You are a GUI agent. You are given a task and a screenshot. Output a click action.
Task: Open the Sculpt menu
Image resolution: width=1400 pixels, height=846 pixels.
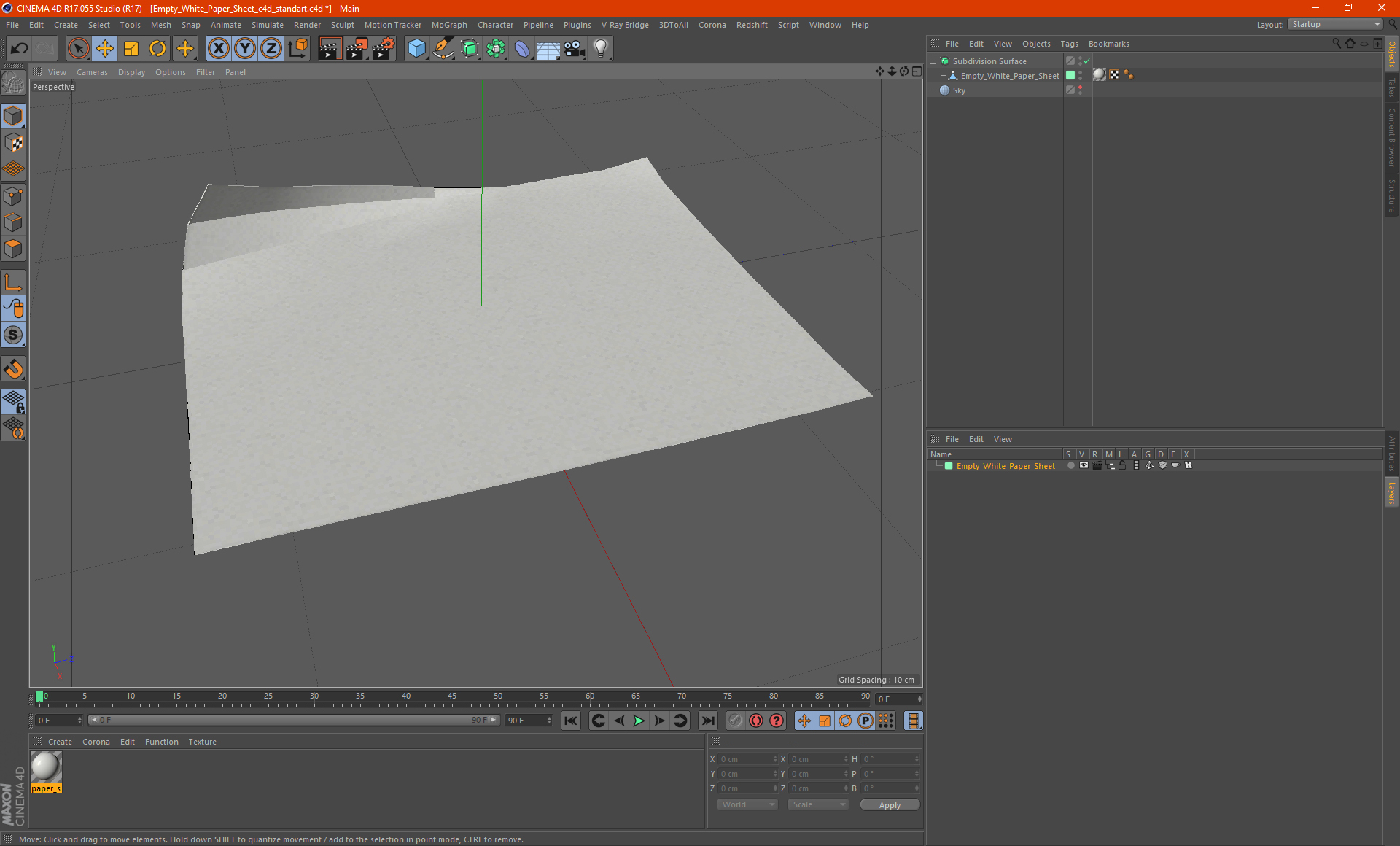pyautogui.click(x=342, y=25)
